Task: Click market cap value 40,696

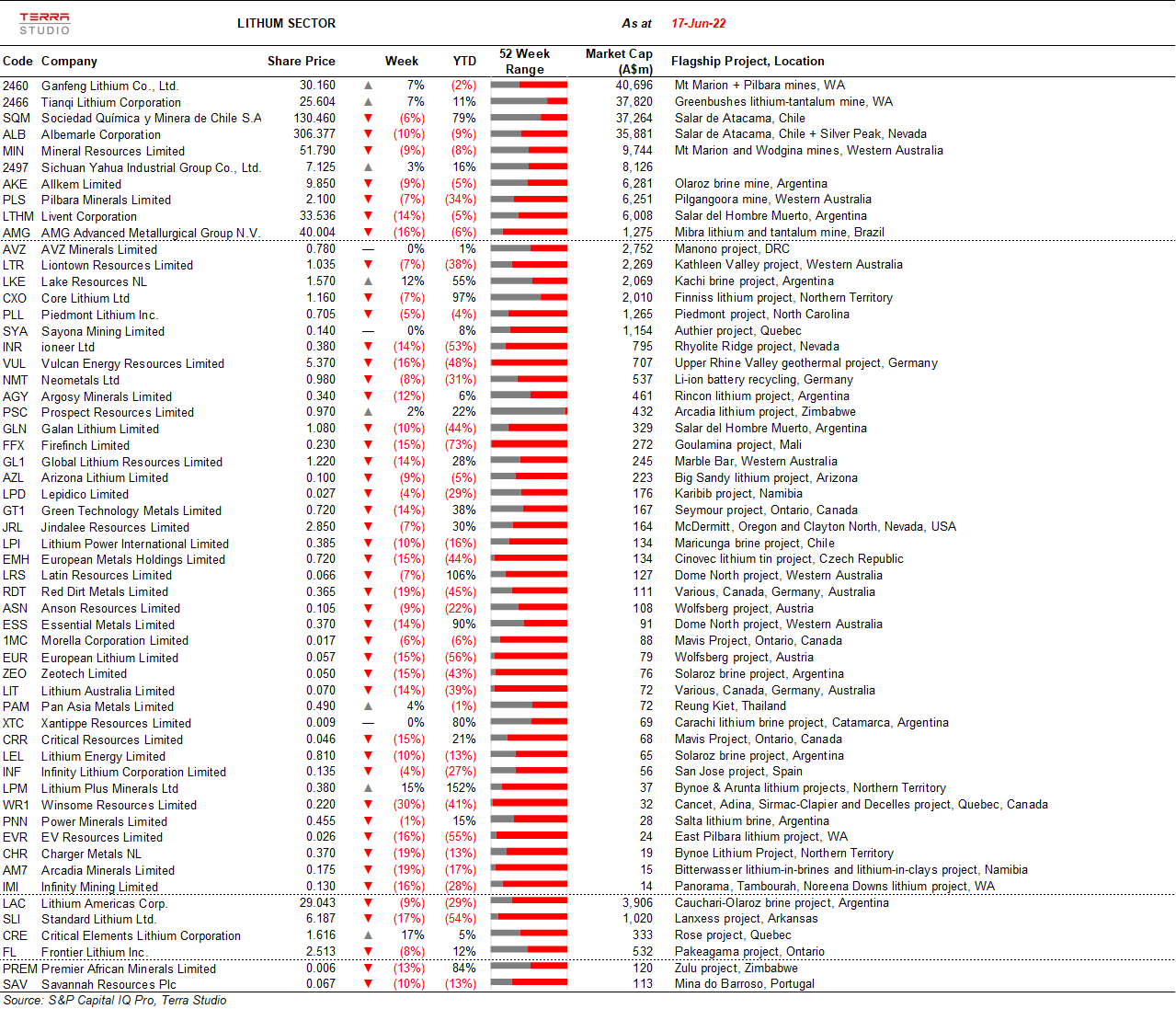Action: (x=634, y=86)
